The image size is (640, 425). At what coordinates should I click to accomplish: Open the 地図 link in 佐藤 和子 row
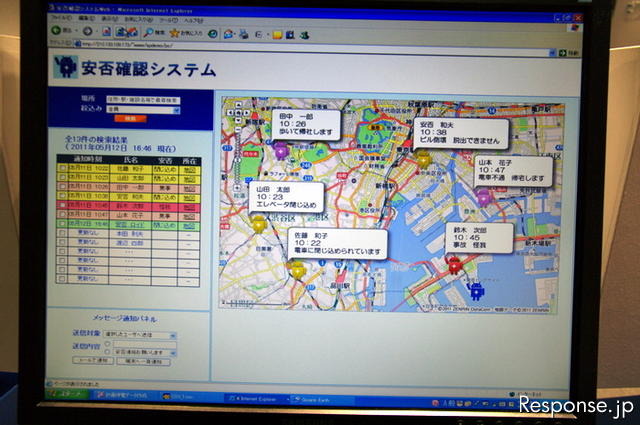(x=189, y=169)
